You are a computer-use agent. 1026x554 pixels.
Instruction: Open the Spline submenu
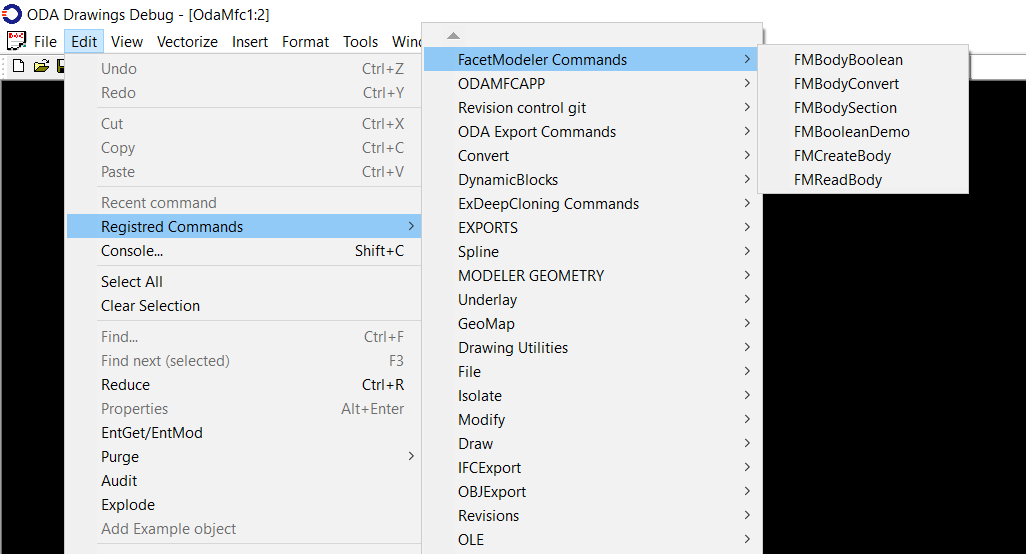pyautogui.click(x=590, y=252)
